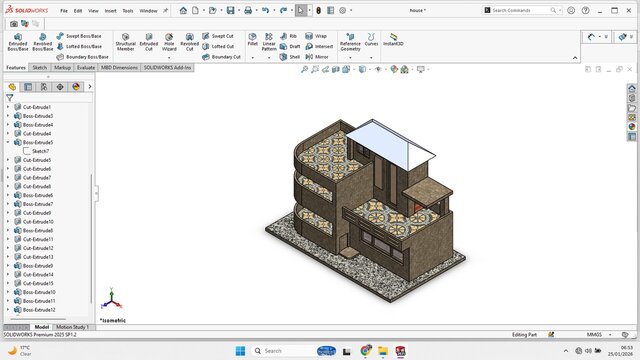Click the Undo icon

[x=265, y=11]
